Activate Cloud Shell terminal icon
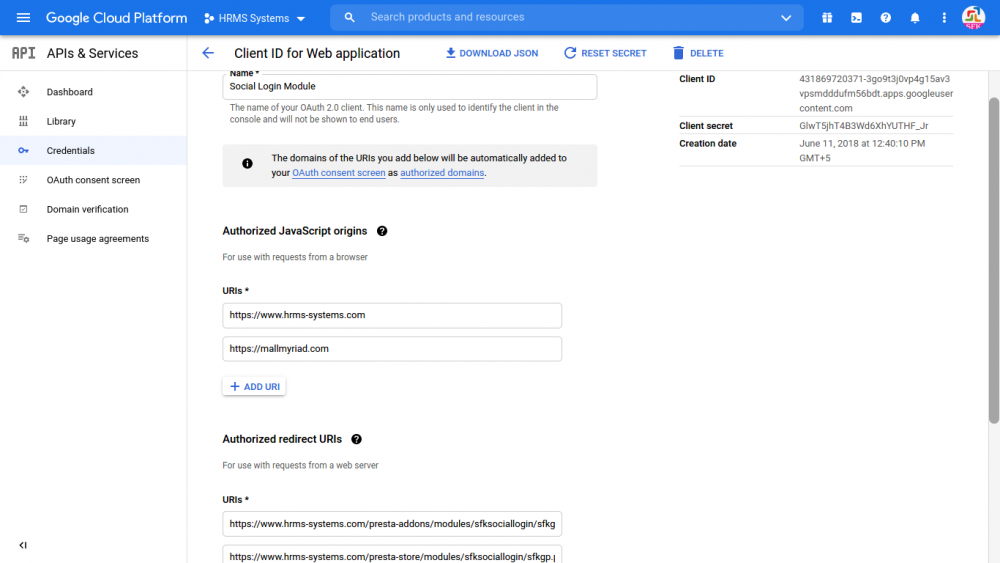The height and width of the screenshot is (563, 1000). (x=857, y=18)
